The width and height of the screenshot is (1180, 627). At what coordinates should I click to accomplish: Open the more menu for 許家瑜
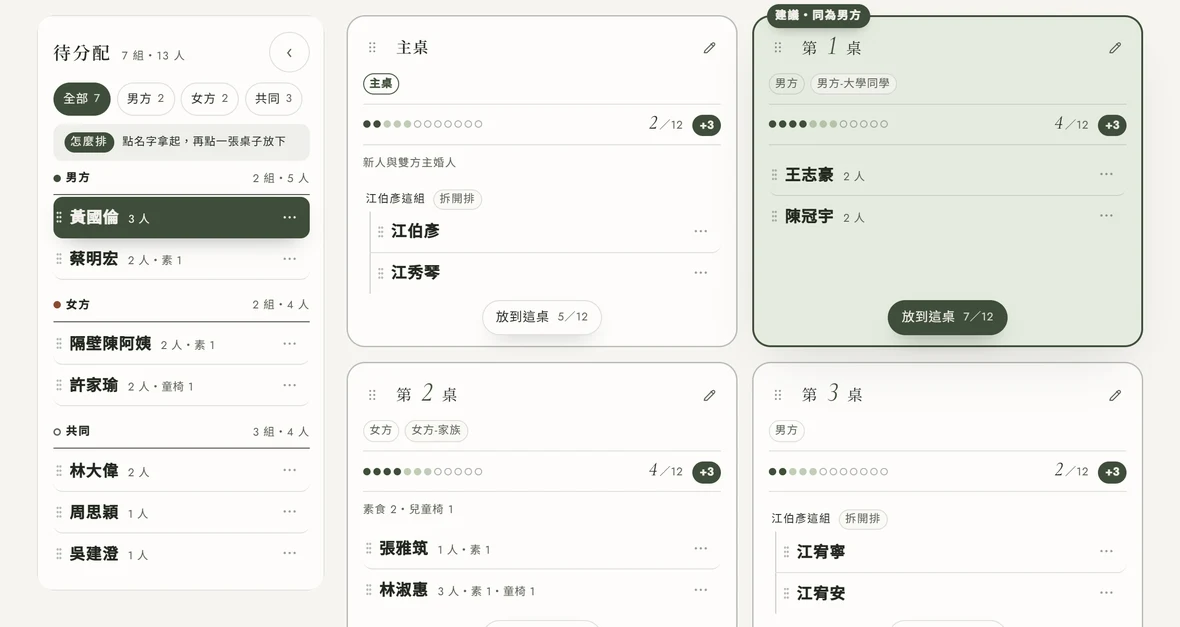pos(290,385)
